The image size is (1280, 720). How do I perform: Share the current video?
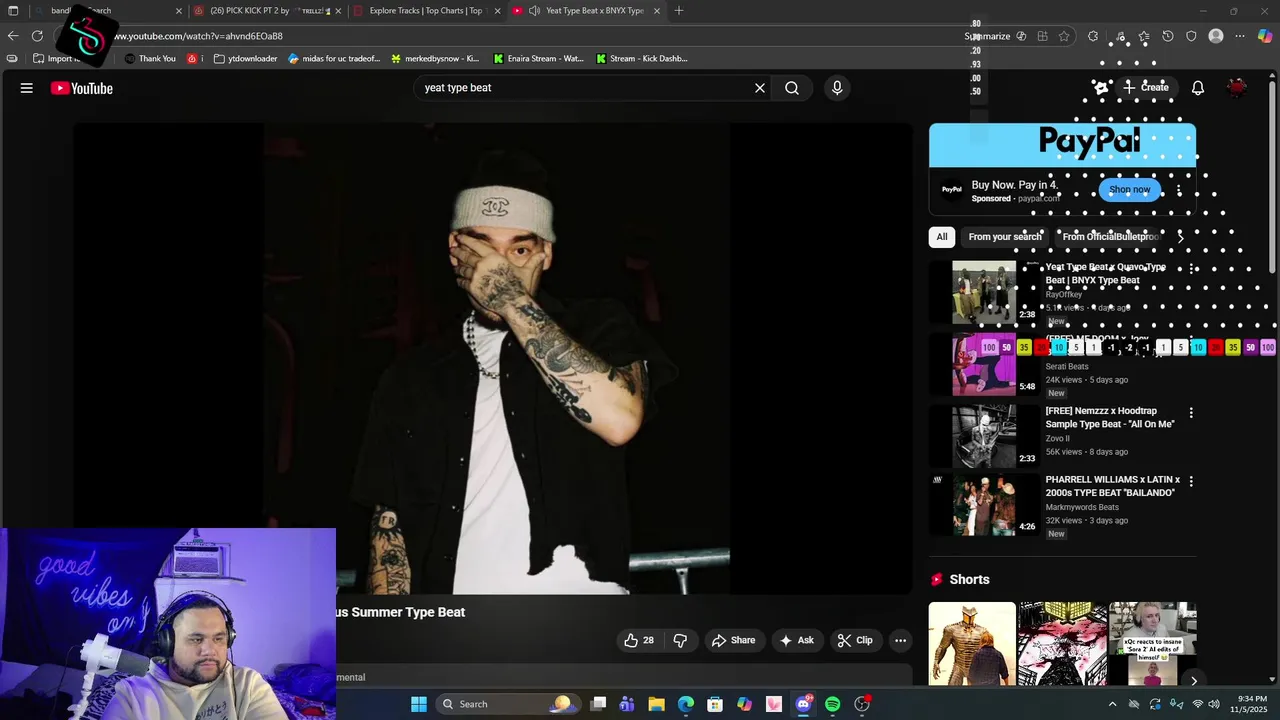[733, 640]
